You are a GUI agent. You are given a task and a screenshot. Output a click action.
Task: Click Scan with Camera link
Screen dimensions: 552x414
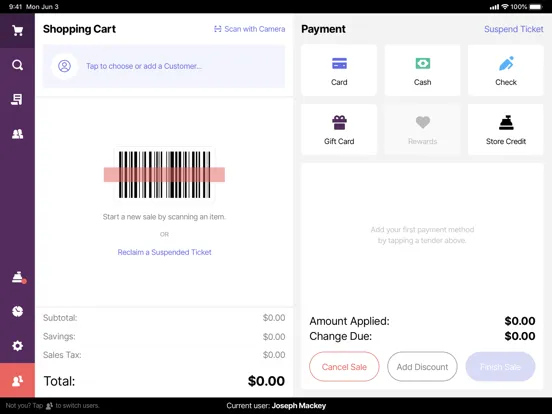pos(250,29)
